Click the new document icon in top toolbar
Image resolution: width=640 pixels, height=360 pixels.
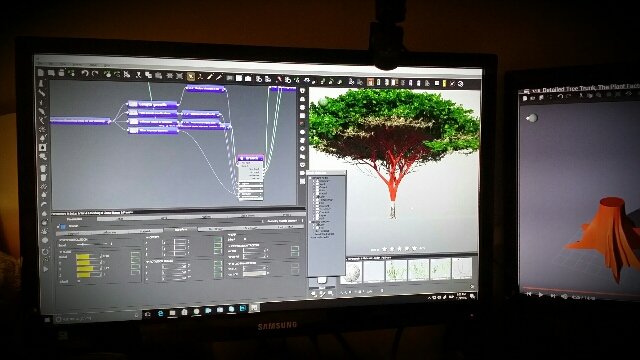point(41,73)
